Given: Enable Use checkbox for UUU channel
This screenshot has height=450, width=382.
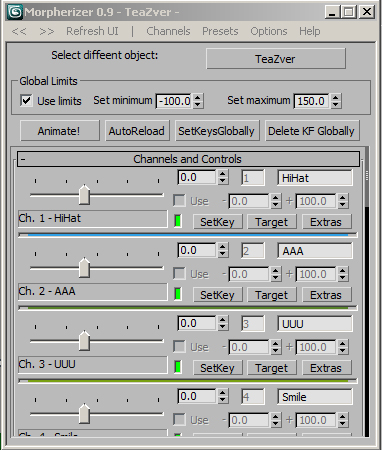Looking at the screenshot, I should [x=179, y=347].
